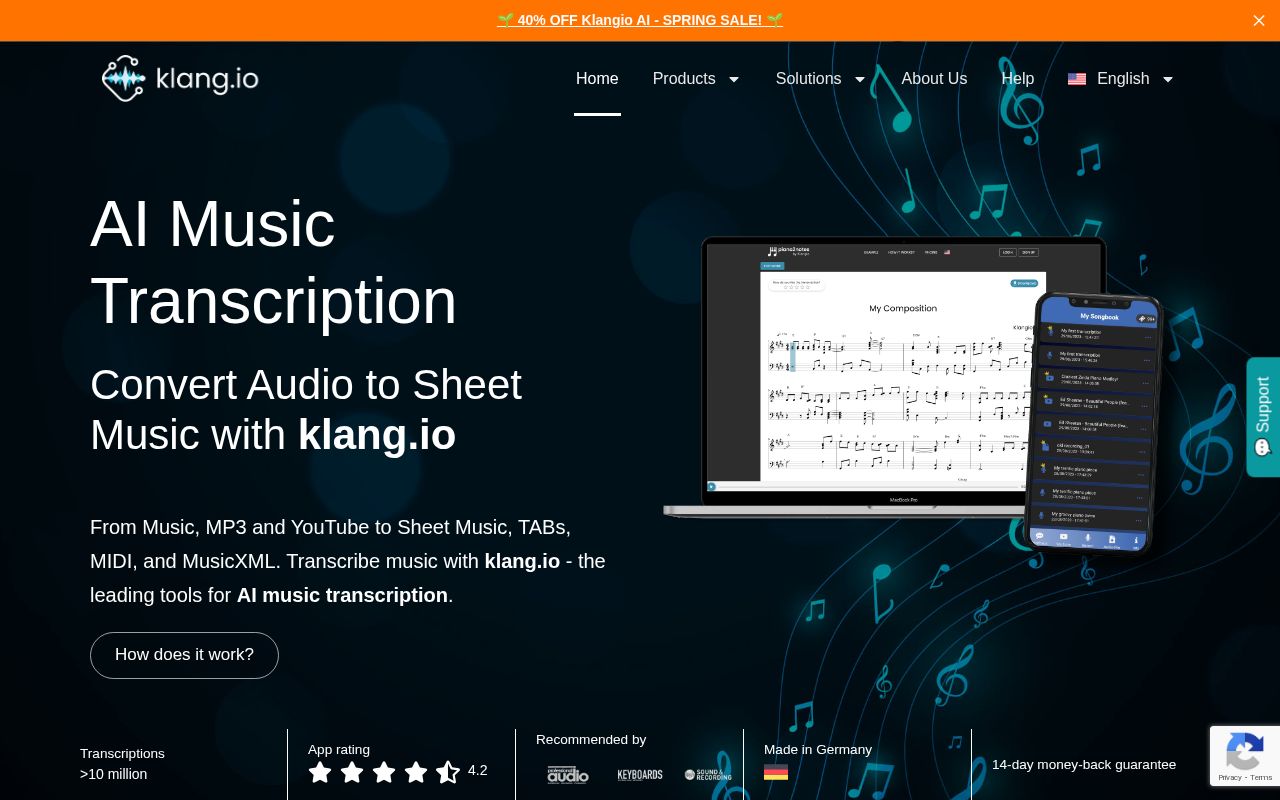Screen dimensions: 1280x800
Task: Click the 4.2 app rating value
Action: (478, 770)
